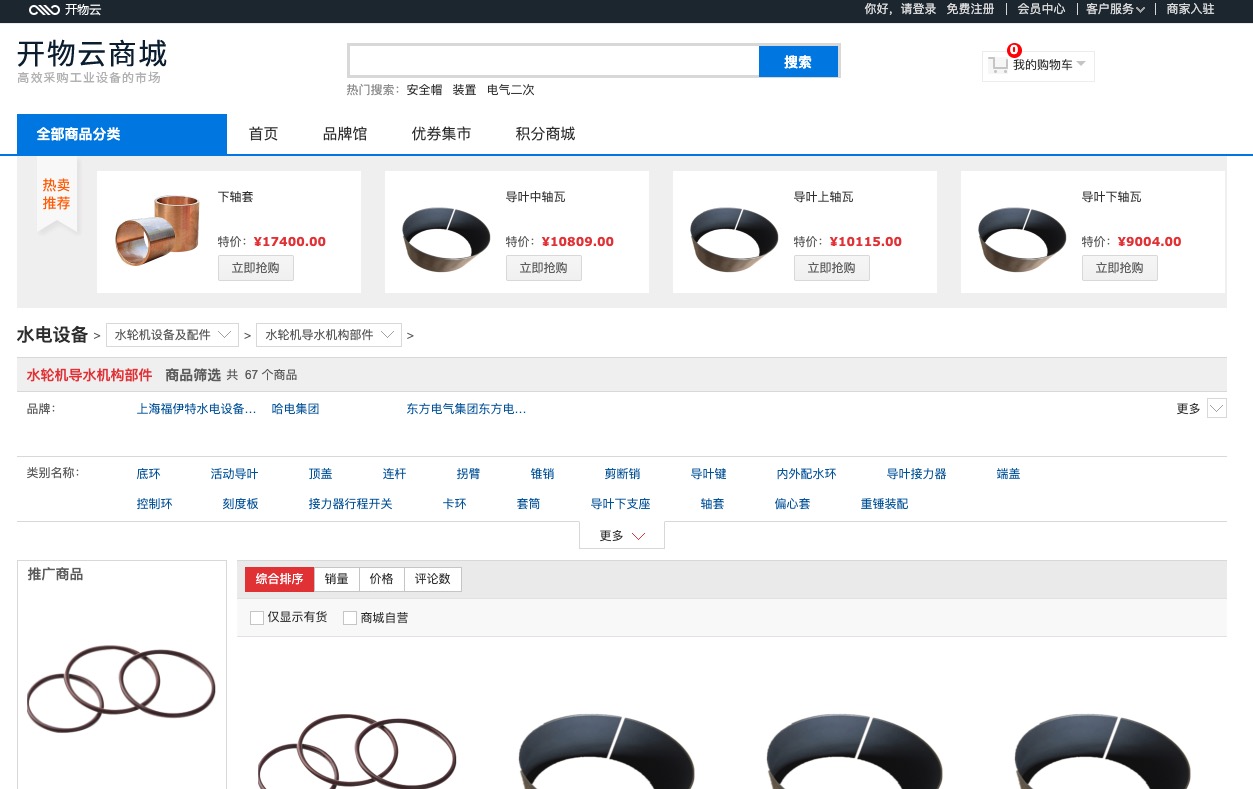Open the 会员中心 link

coord(1041,9)
